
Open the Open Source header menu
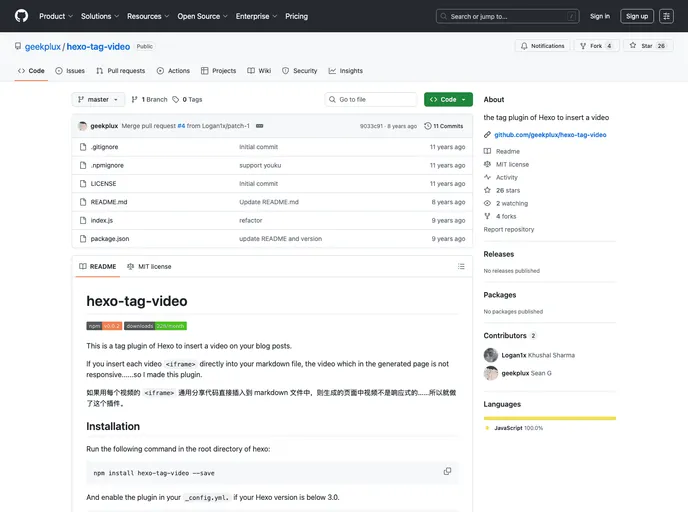202,16
